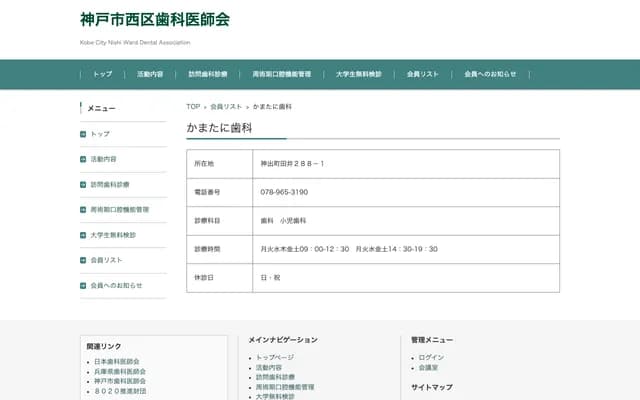The height and width of the screenshot is (400, 640).
Task: Select 大学生無料検診 in the top navigation bar
Action: 358,74
